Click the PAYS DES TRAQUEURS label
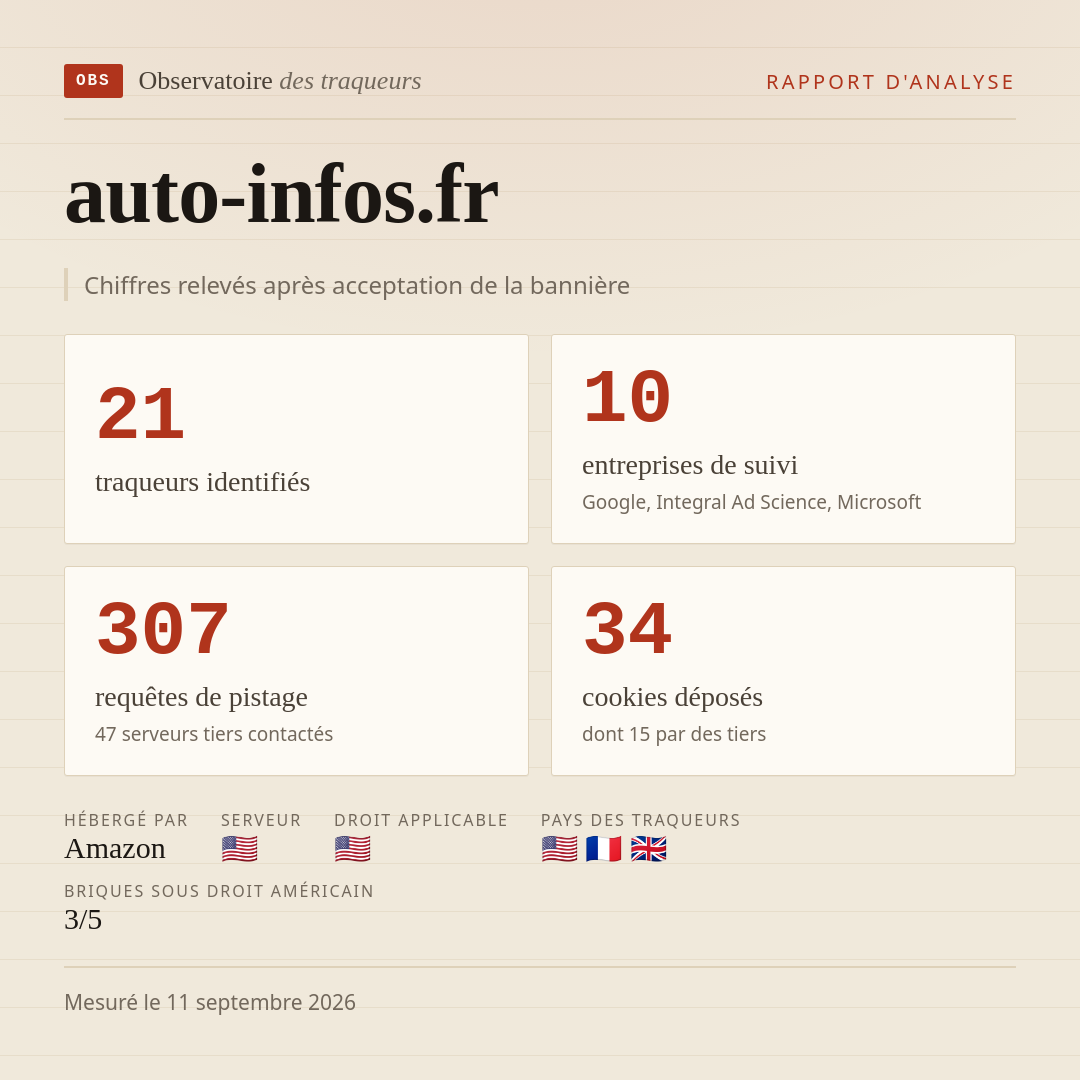The width and height of the screenshot is (1080, 1080). tap(641, 820)
